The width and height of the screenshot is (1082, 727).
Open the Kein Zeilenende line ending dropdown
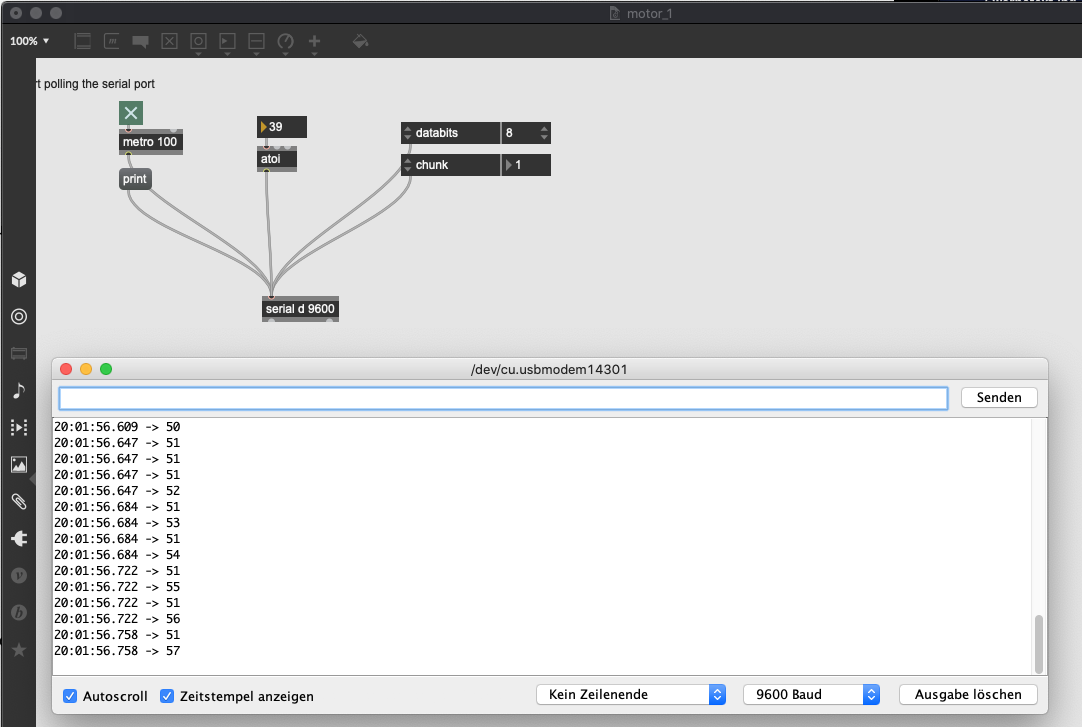pyautogui.click(x=631, y=695)
